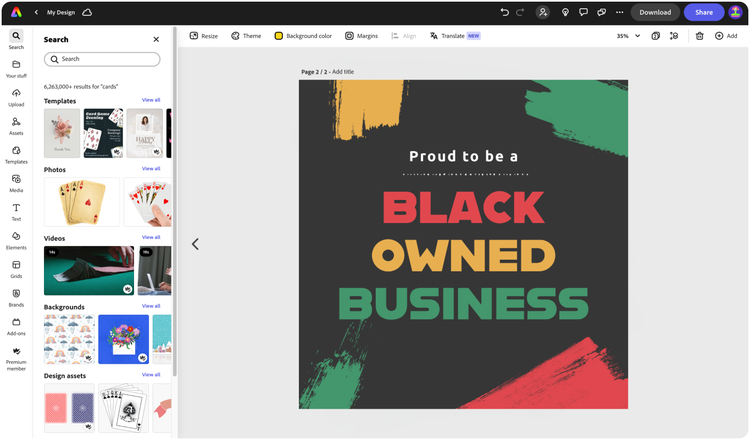Select the rainbow clouds pattern background
The image size is (750, 440).
69,339
